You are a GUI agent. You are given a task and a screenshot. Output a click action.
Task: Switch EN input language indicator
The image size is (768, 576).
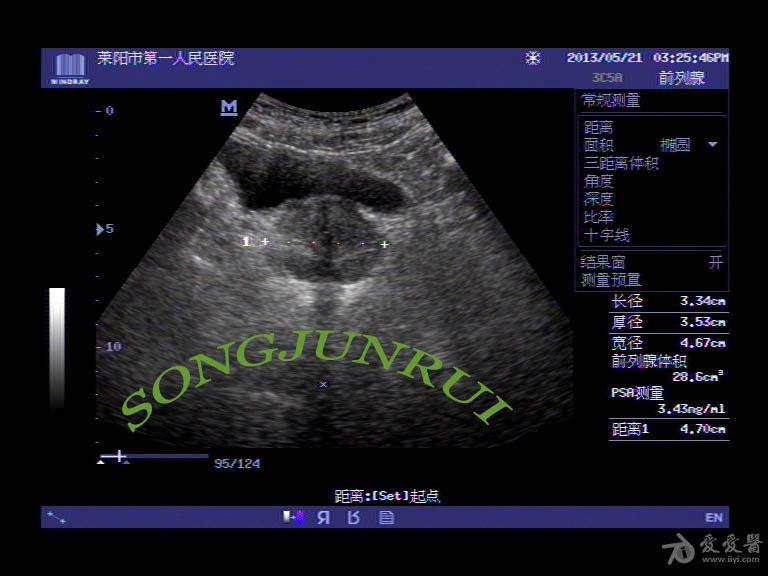click(714, 517)
